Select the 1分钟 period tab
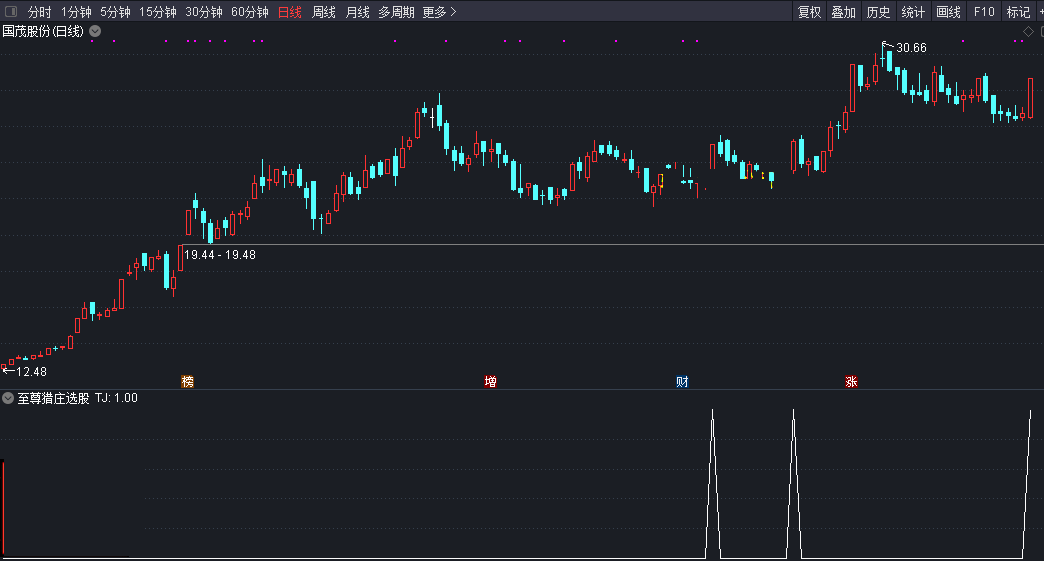Image resolution: width=1044 pixels, height=561 pixels. (x=76, y=12)
